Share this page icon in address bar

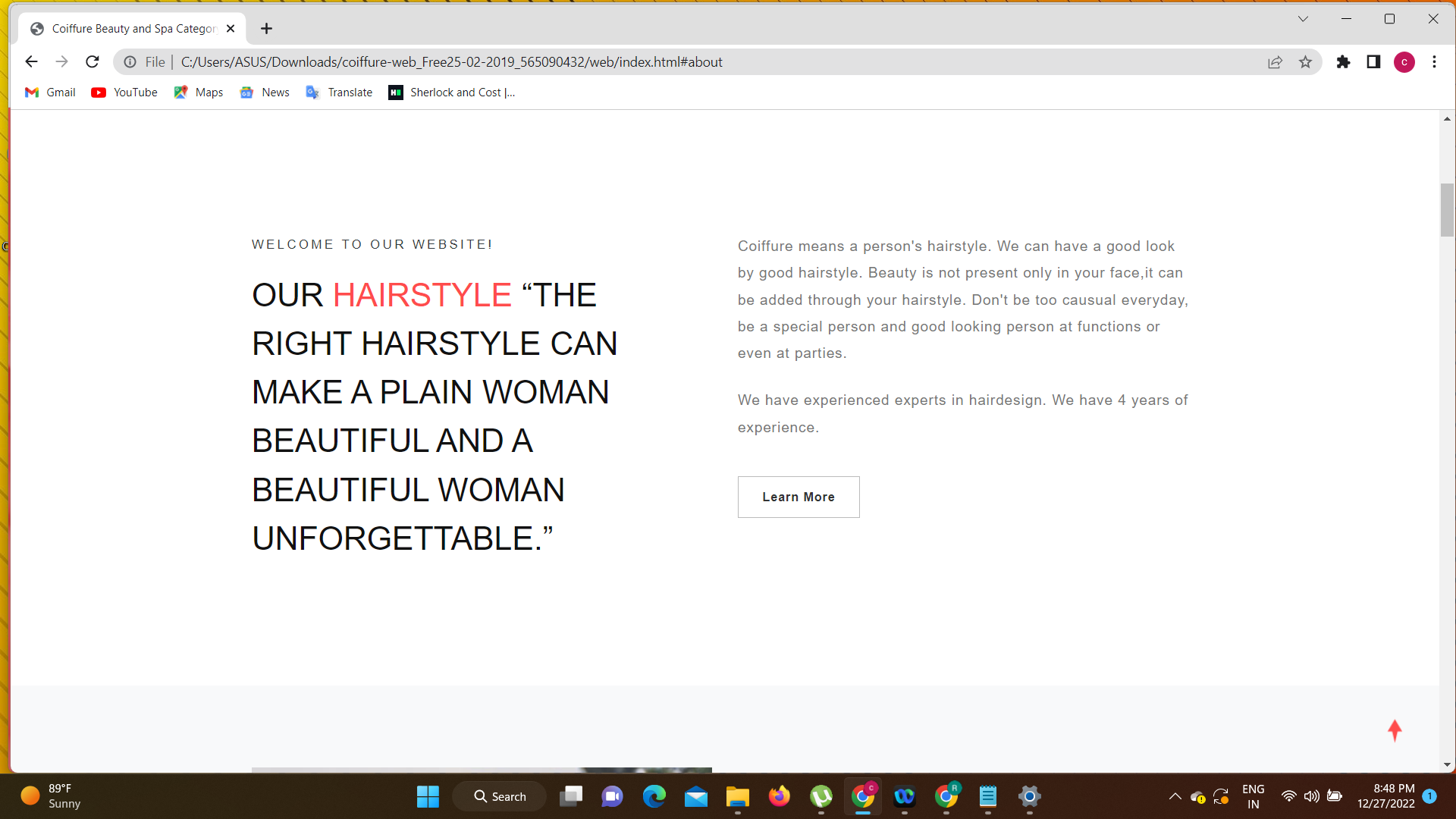pos(1275,62)
